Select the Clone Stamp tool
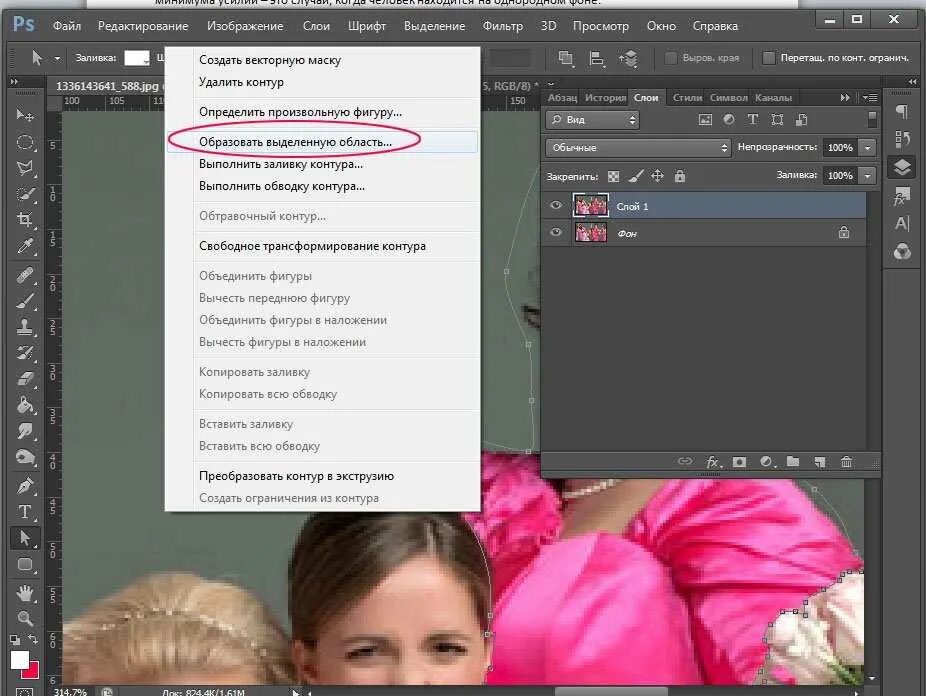This screenshot has height=696, width=926. pos(25,327)
